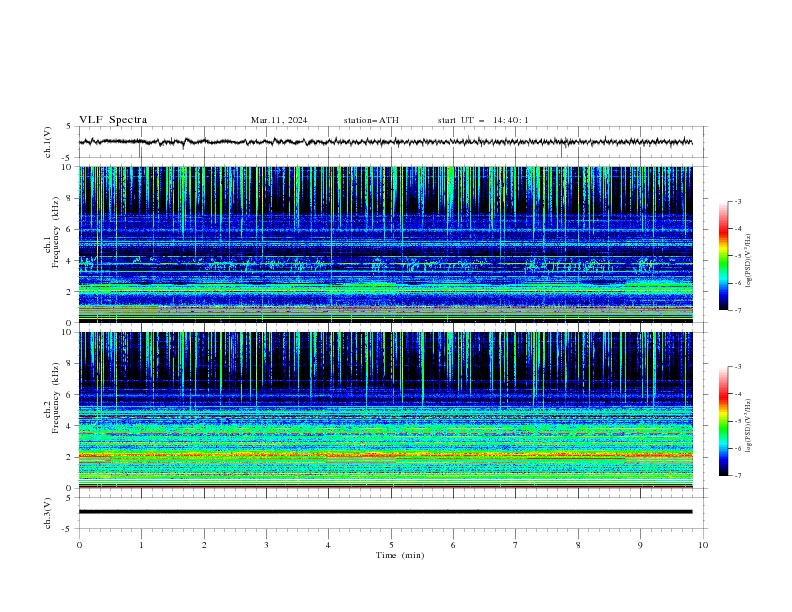Click the date 'Mar.11, 2024' text
The height and width of the screenshot is (612, 792).
click(279, 120)
